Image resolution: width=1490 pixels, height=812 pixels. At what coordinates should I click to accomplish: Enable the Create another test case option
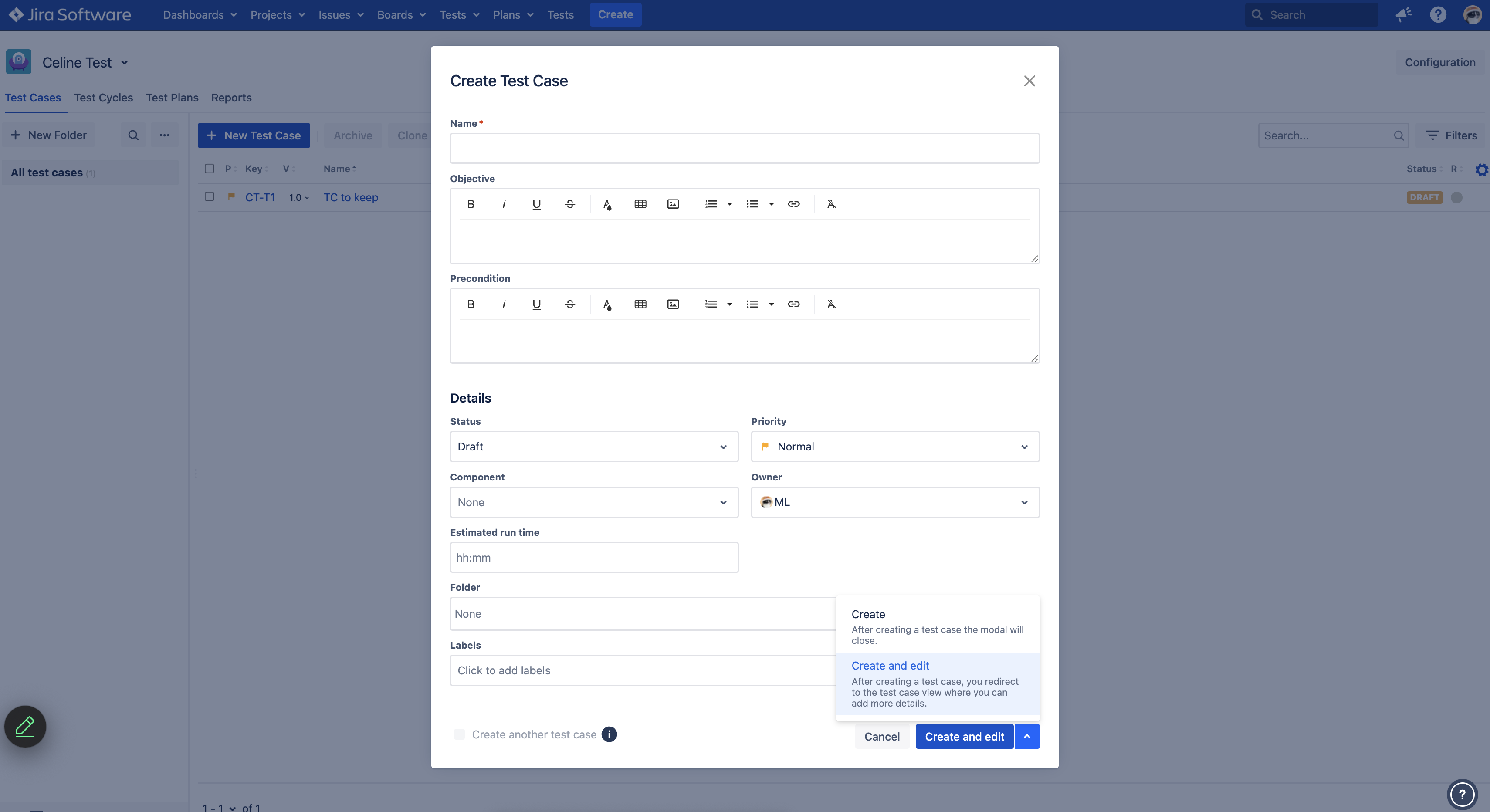click(459, 734)
